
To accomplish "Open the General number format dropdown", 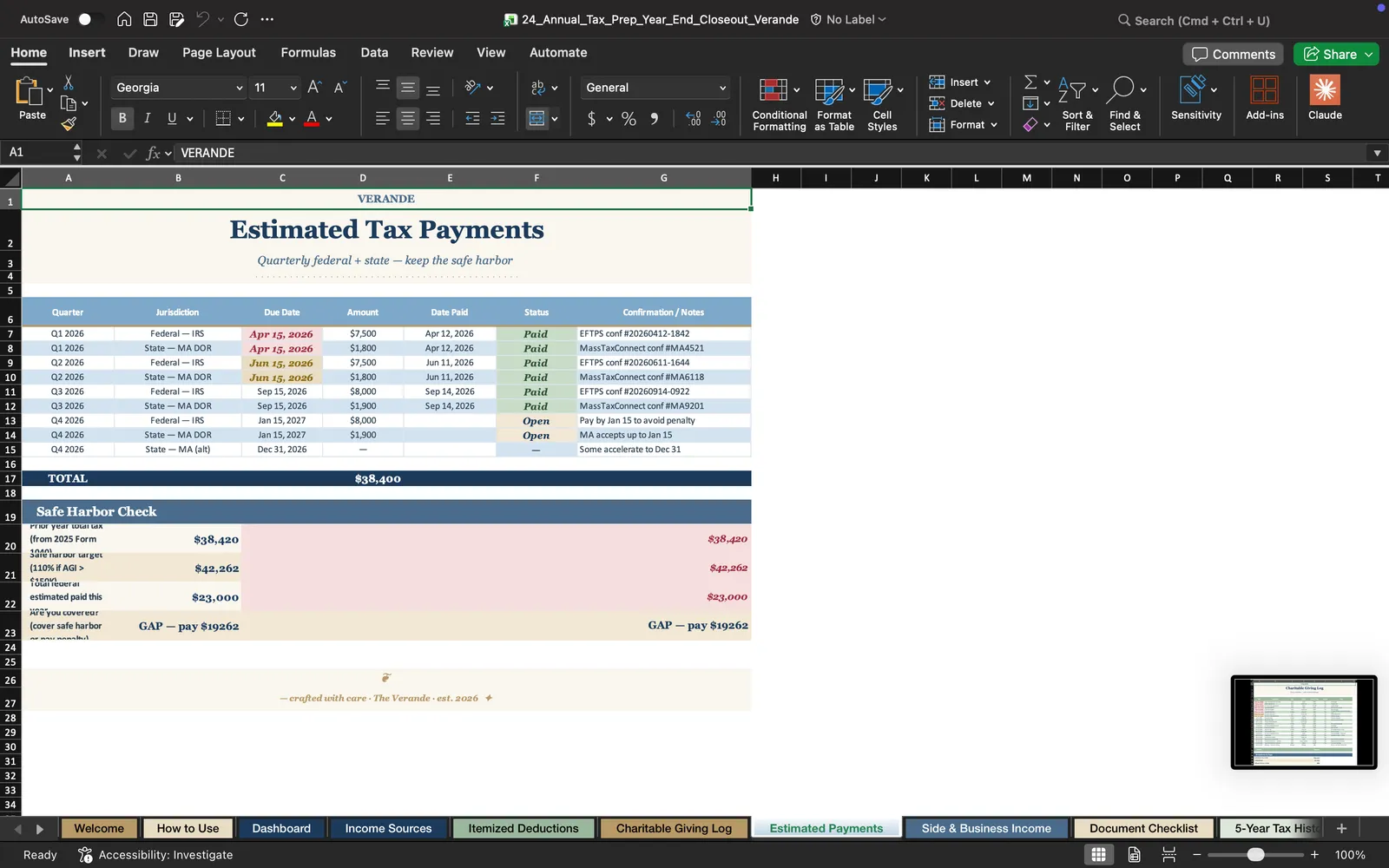I will tap(722, 88).
